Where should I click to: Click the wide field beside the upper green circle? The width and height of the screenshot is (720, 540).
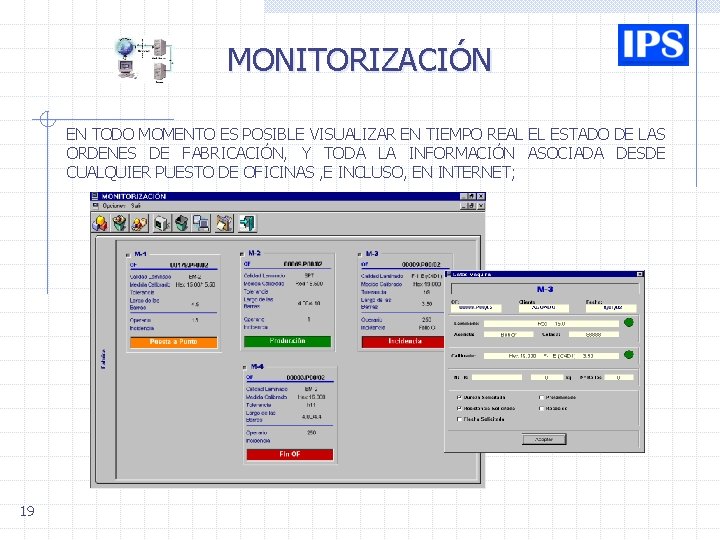[551, 324]
